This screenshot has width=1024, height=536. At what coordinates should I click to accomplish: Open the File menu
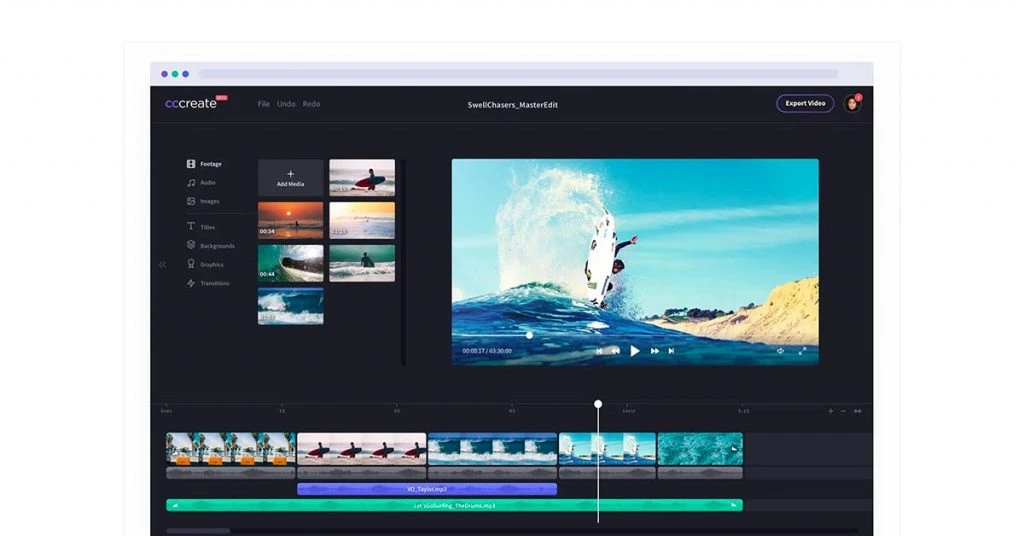tap(263, 104)
